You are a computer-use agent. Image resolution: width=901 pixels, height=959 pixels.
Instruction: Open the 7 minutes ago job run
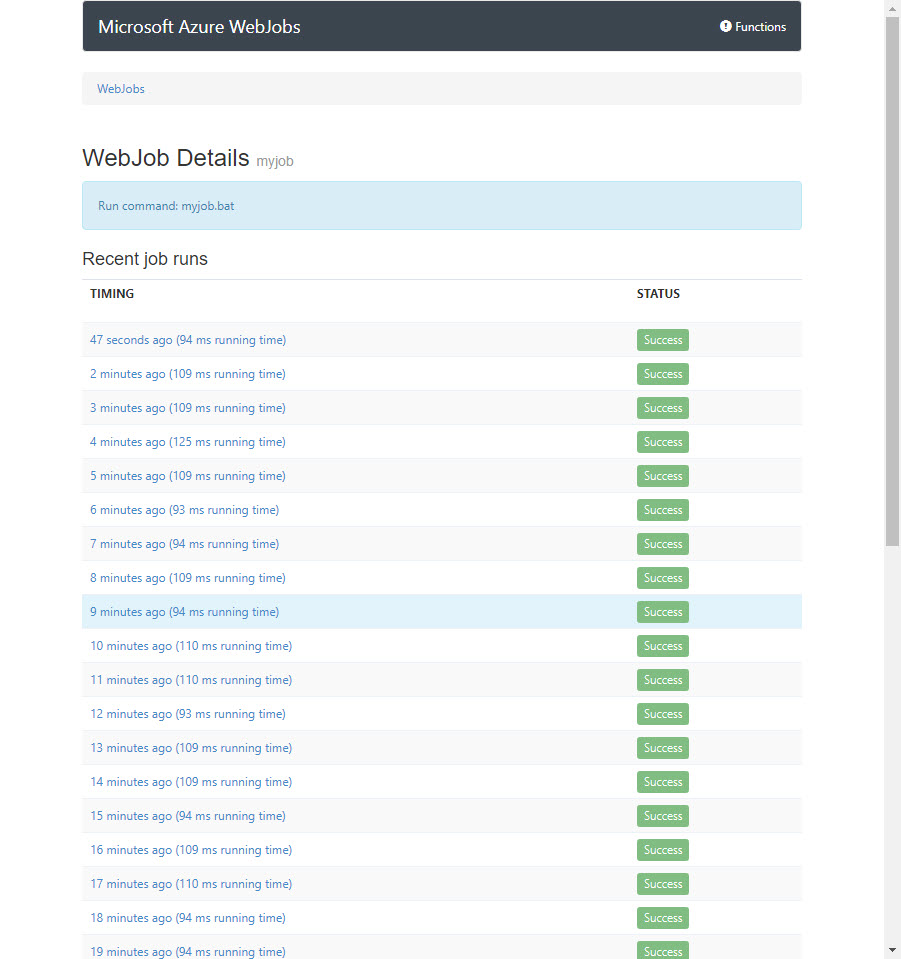pos(184,544)
